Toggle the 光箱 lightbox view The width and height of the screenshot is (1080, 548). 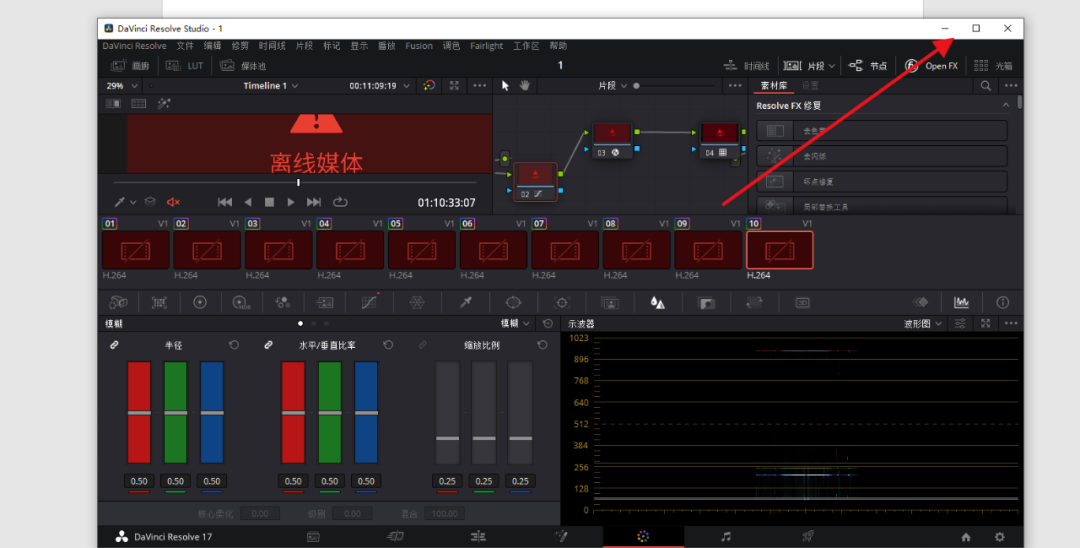993,66
